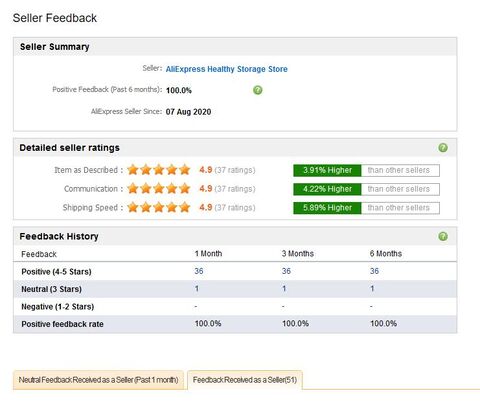
Task: Click the Item as Described 37 ratings text
Action: pyautogui.click(x=235, y=170)
